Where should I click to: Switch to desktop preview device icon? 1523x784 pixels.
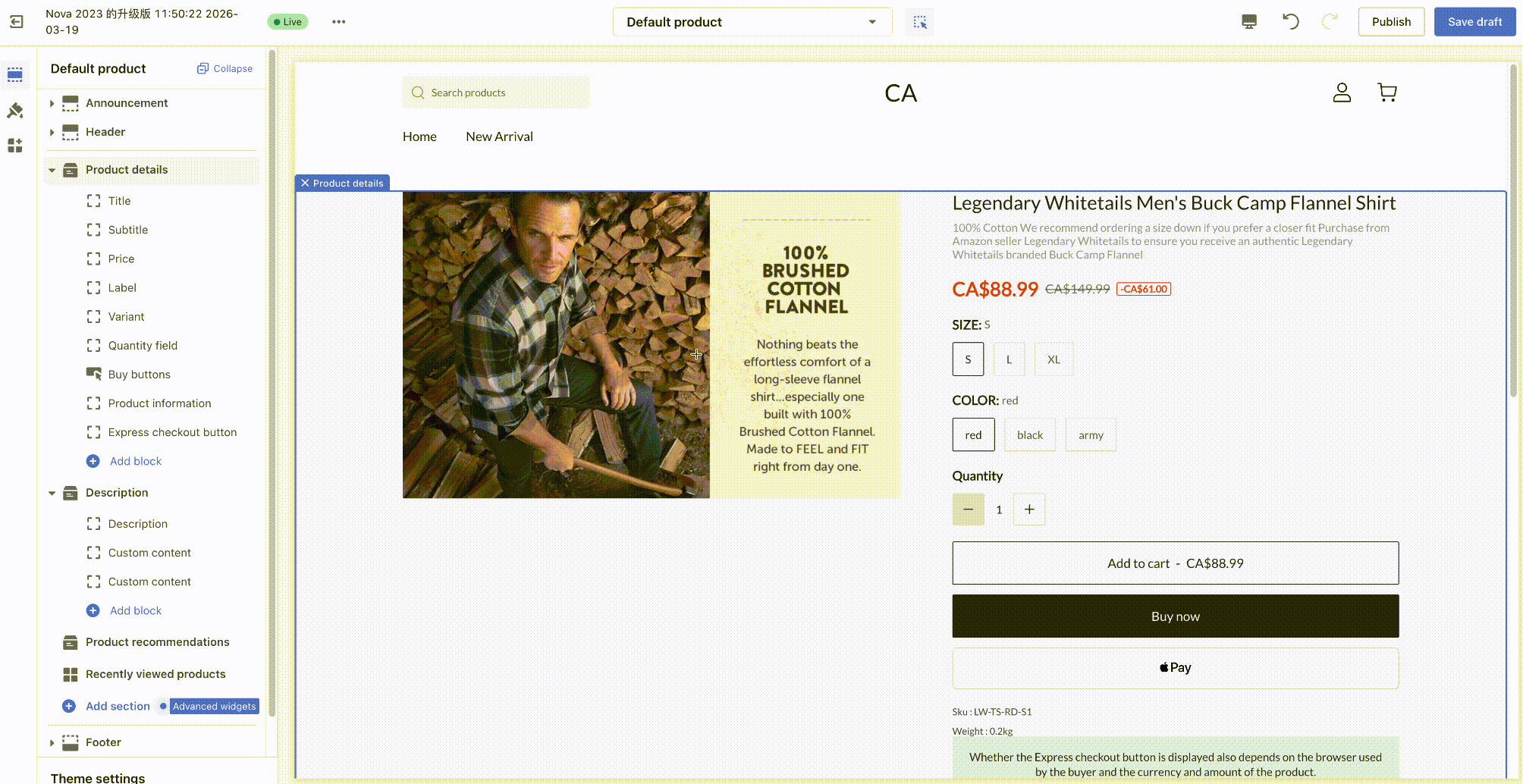pos(1248,22)
